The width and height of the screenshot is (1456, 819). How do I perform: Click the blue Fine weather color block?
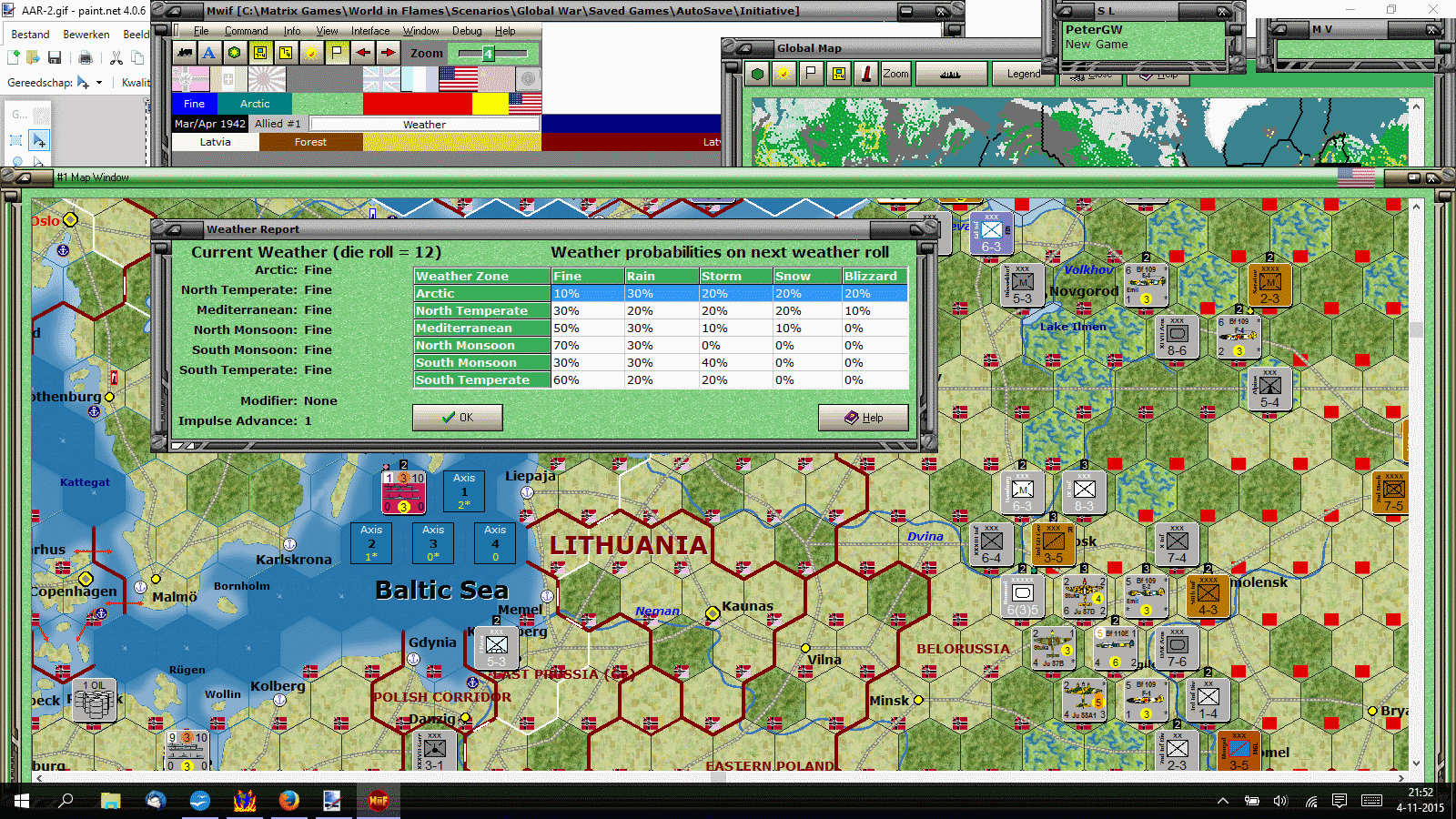coord(195,104)
